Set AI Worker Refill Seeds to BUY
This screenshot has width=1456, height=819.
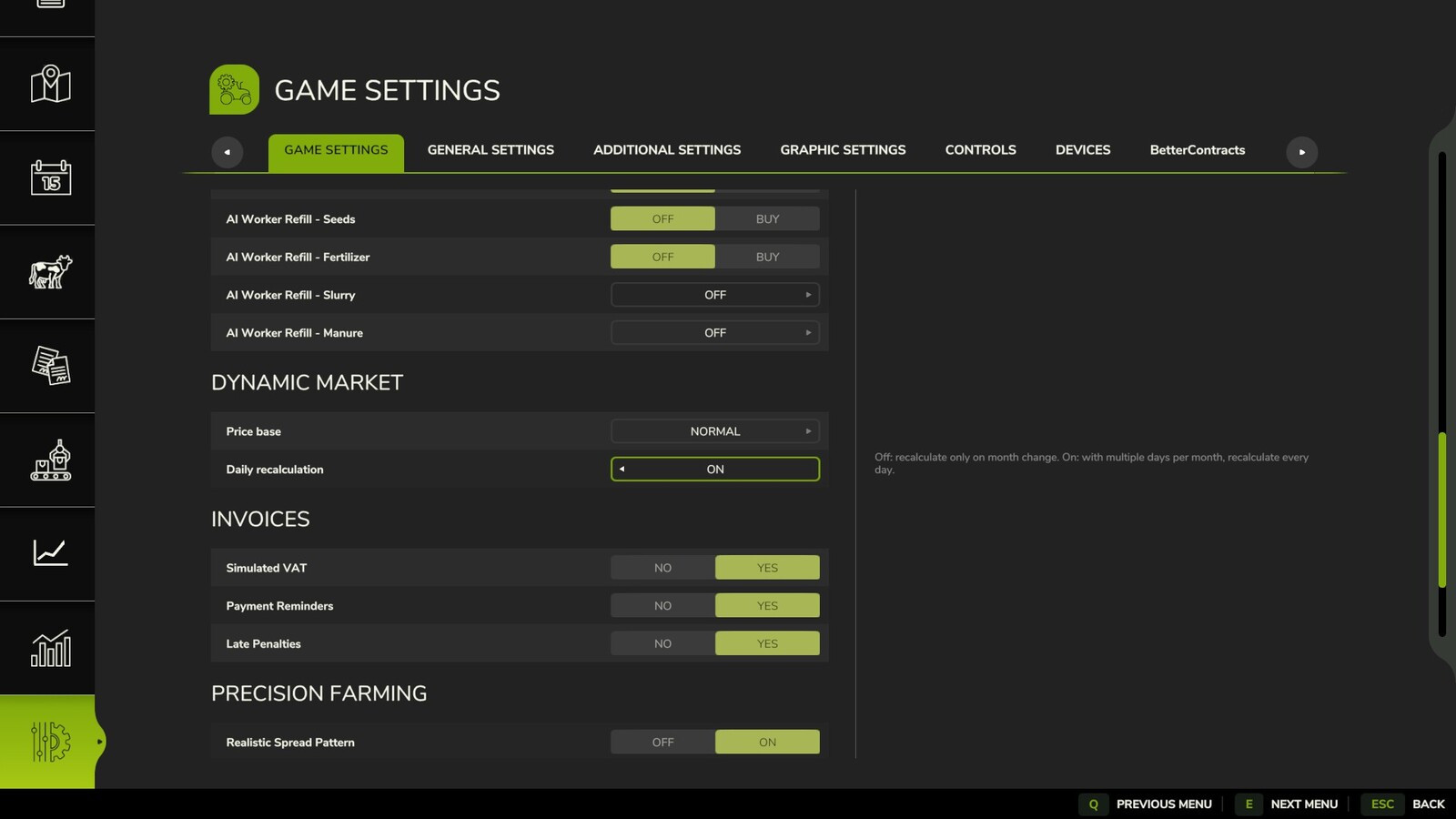[767, 219]
